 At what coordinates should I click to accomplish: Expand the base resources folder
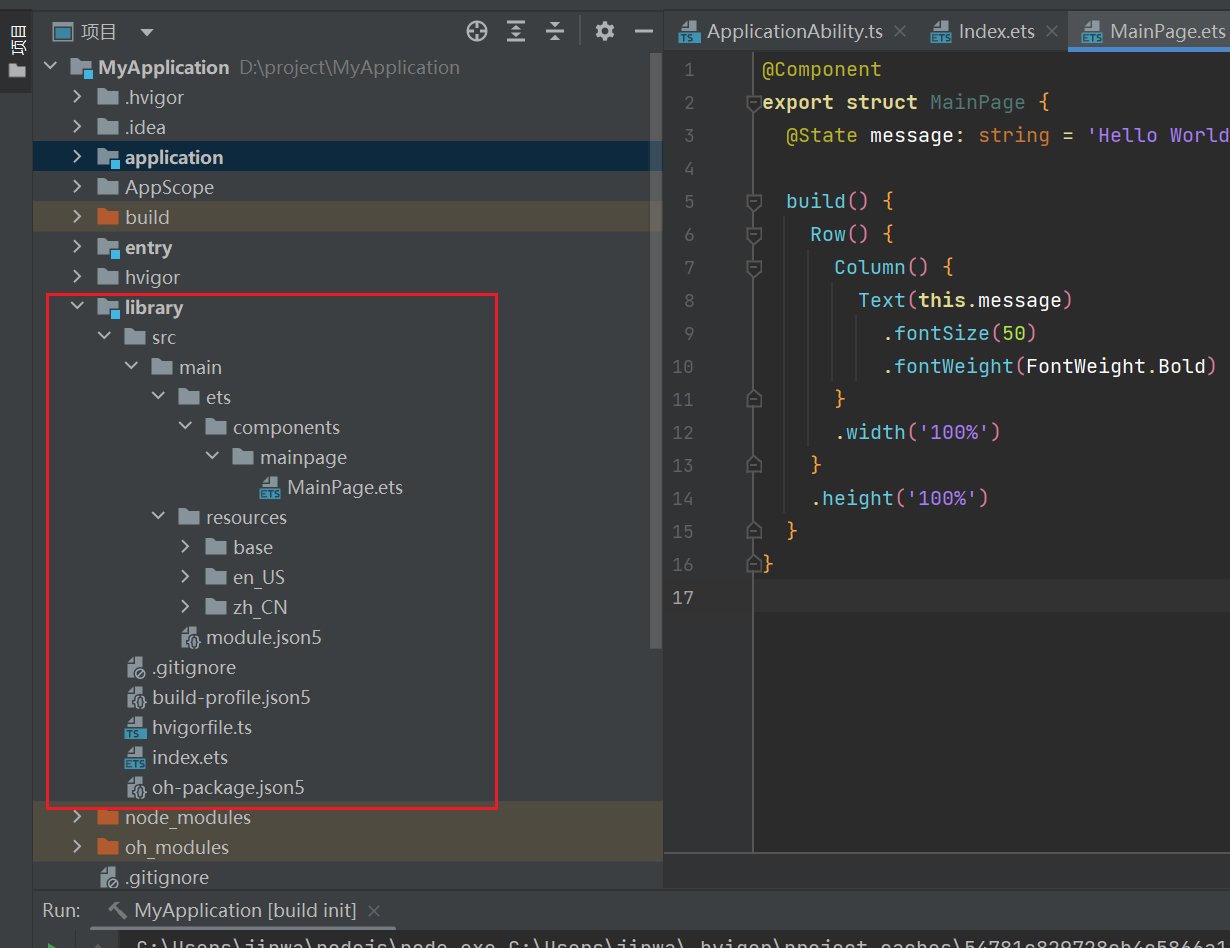(185, 547)
